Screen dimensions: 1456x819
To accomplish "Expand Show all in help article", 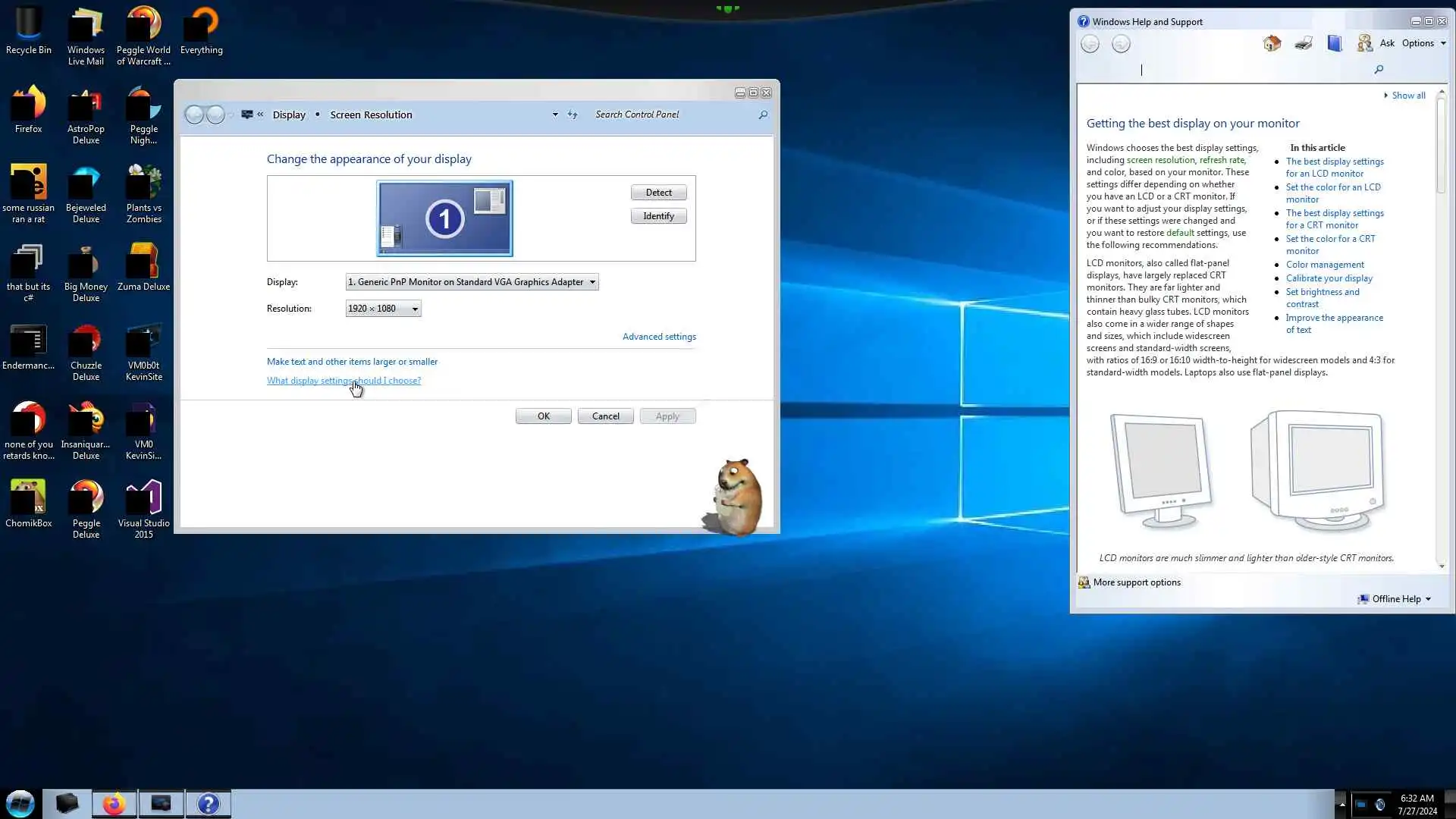I will pyautogui.click(x=1407, y=96).
